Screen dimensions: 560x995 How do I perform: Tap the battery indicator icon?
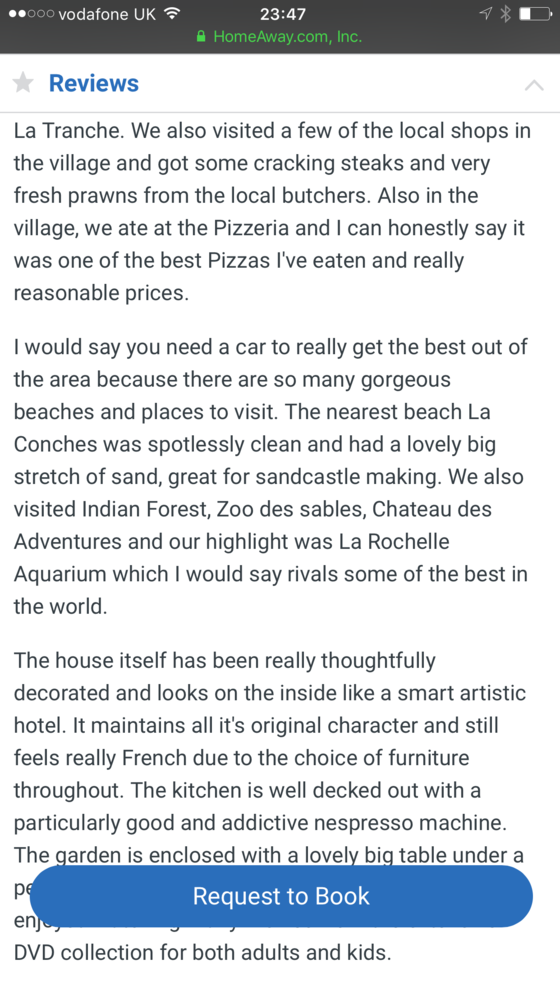click(x=535, y=13)
